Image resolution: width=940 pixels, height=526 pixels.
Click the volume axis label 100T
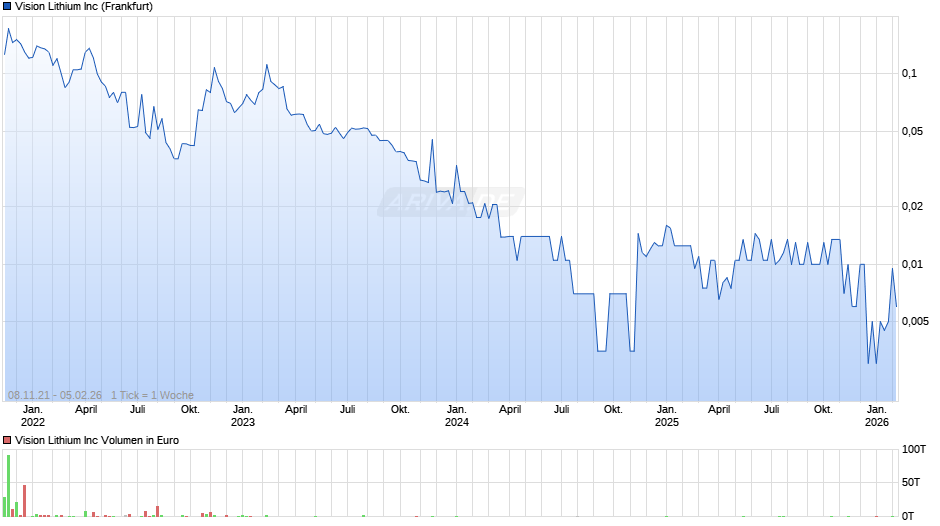coord(914,449)
